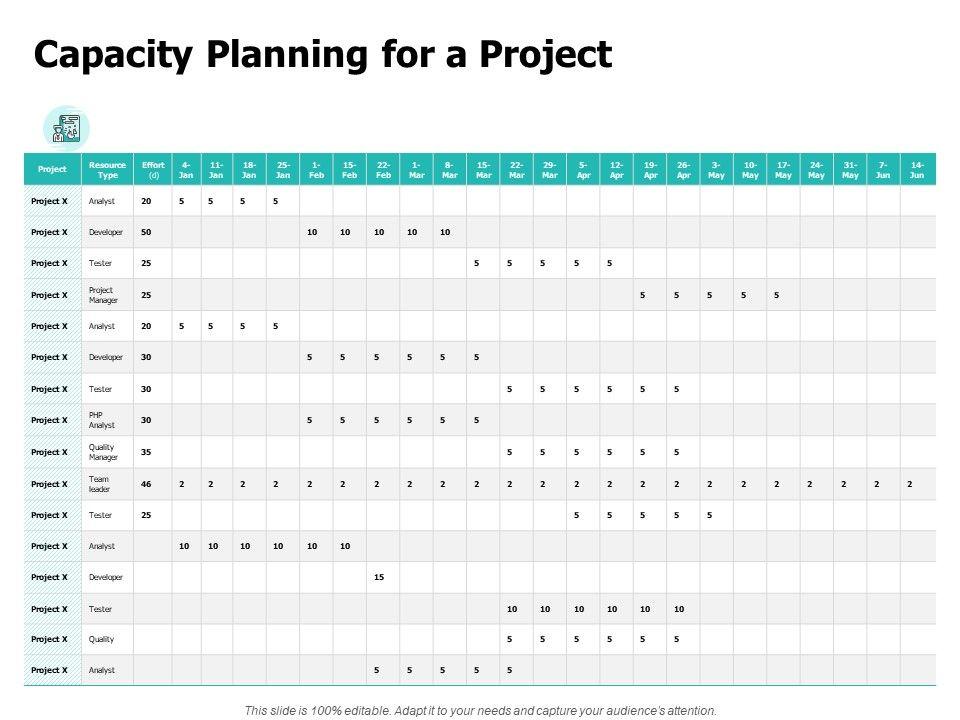Click the 'Effort (d)' header cell

pyautogui.click(x=153, y=169)
